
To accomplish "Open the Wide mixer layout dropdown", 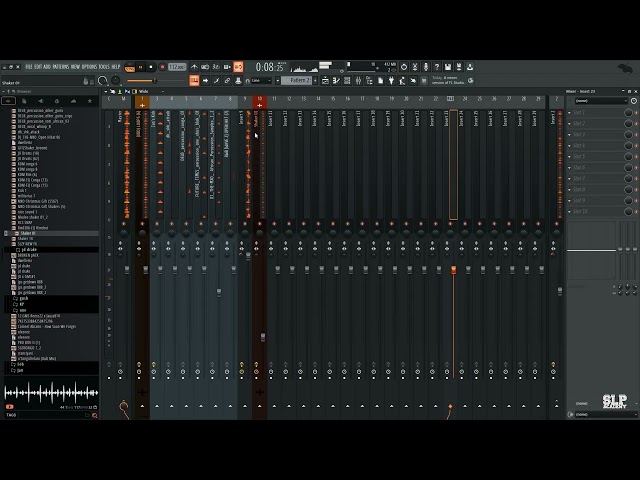I will point(149,91).
